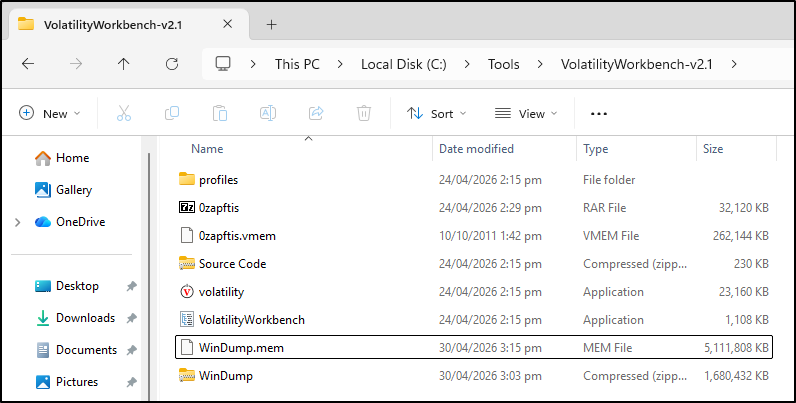Open the New dropdown menu
Image resolution: width=796 pixels, height=403 pixels.
click(50, 113)
